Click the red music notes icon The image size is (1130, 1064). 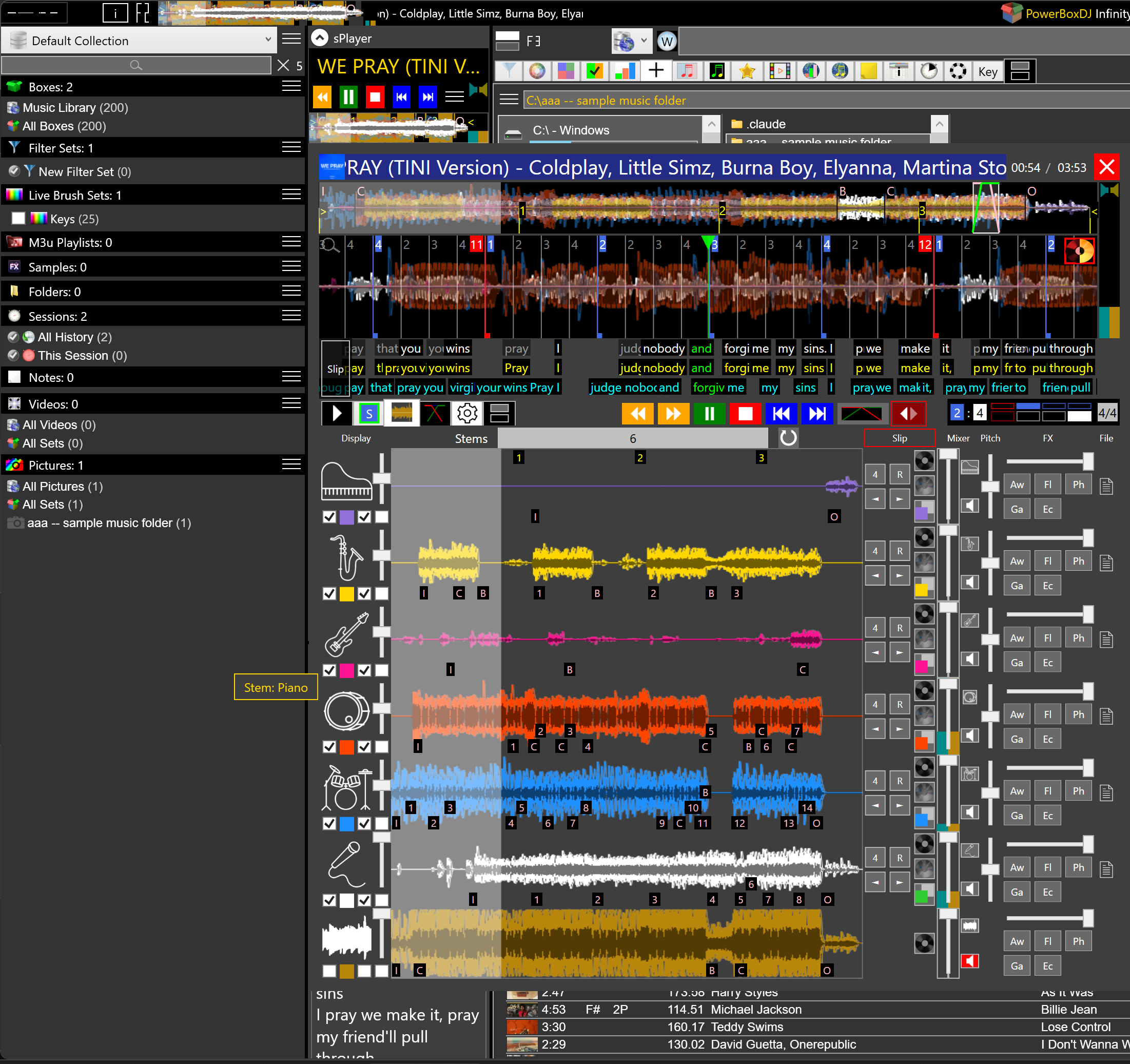click(x=687, y=71)
